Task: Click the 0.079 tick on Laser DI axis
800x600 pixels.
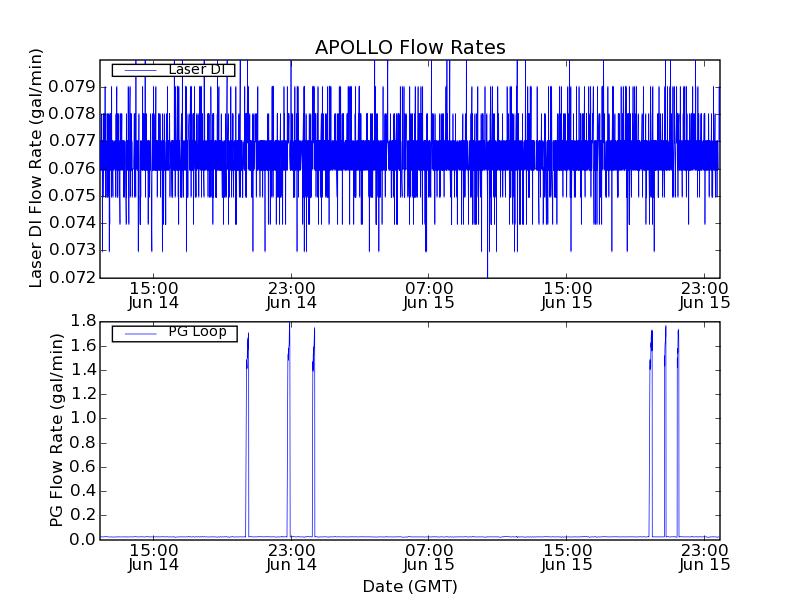Action: [x=72, y=87]
